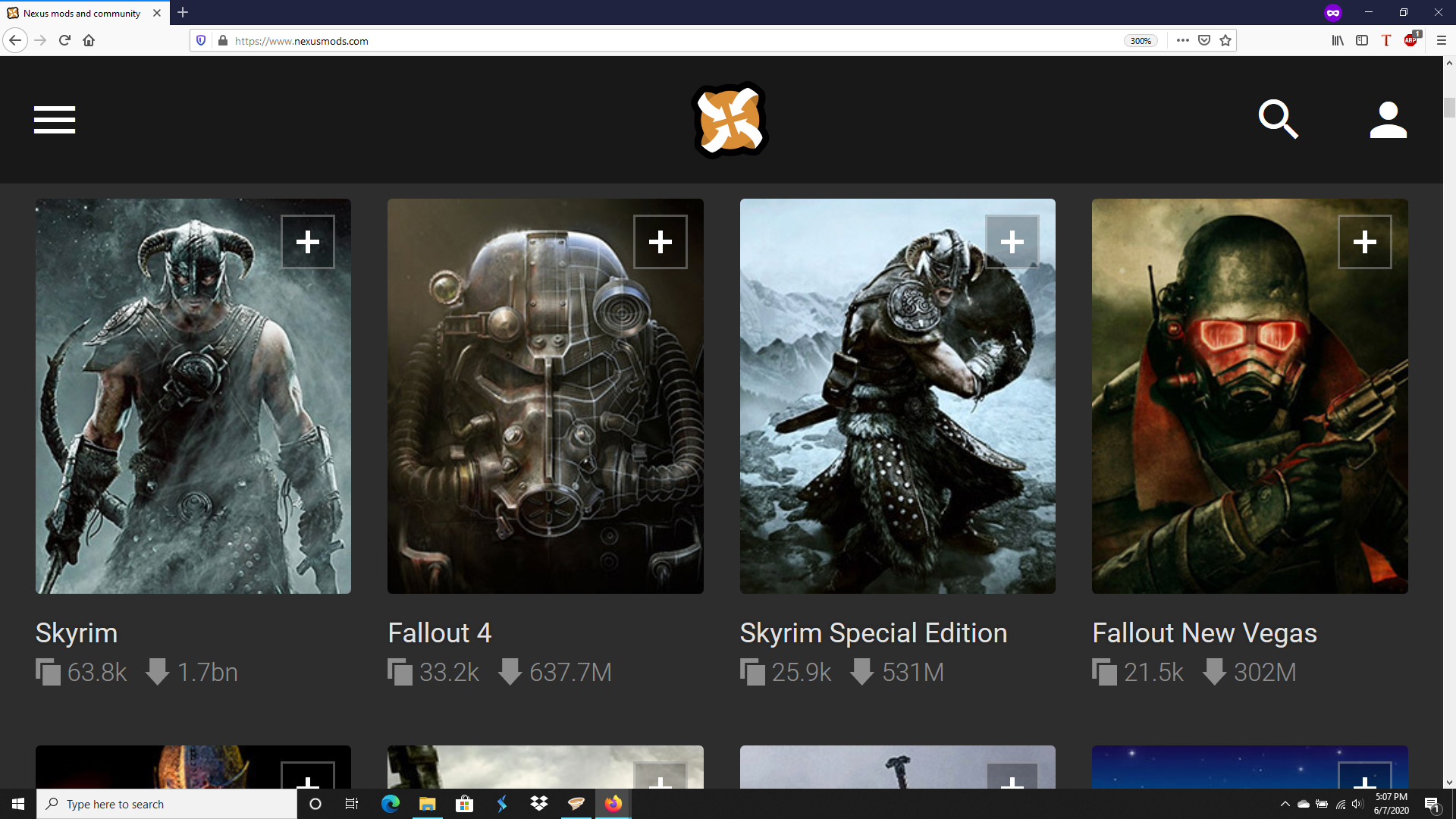Screen dimensions: 1456x819
Task: Go to the browser home page
Action: [x=89, y=40]
